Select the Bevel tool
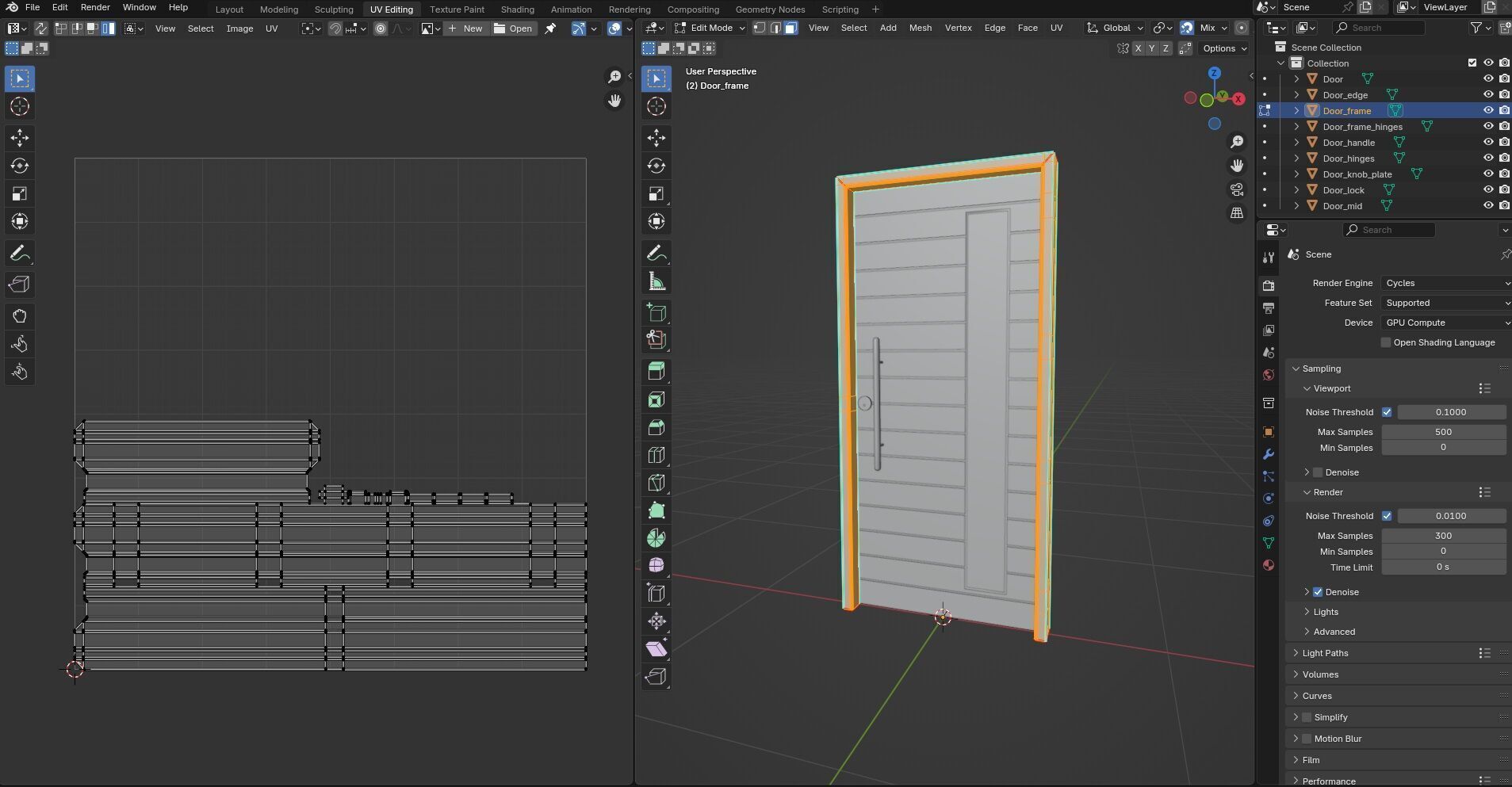 pyautogui.click(x=656, y=427)
